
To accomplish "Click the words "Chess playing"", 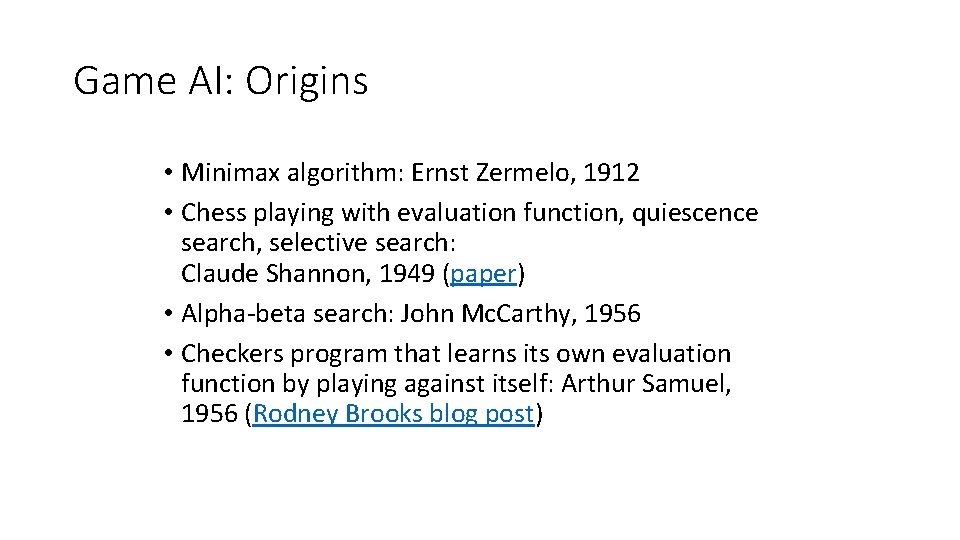I will [257, 213].
